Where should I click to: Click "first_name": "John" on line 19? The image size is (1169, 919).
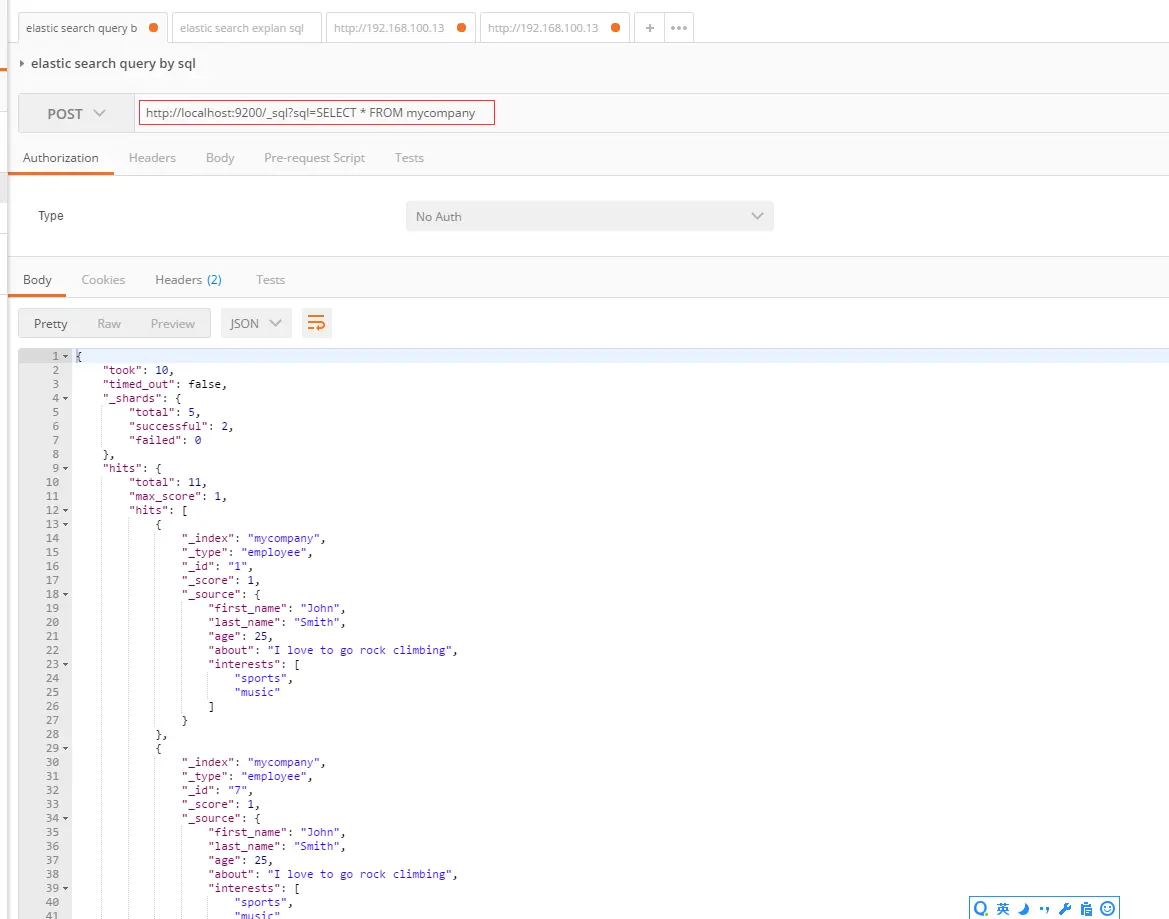pos(277,608)
